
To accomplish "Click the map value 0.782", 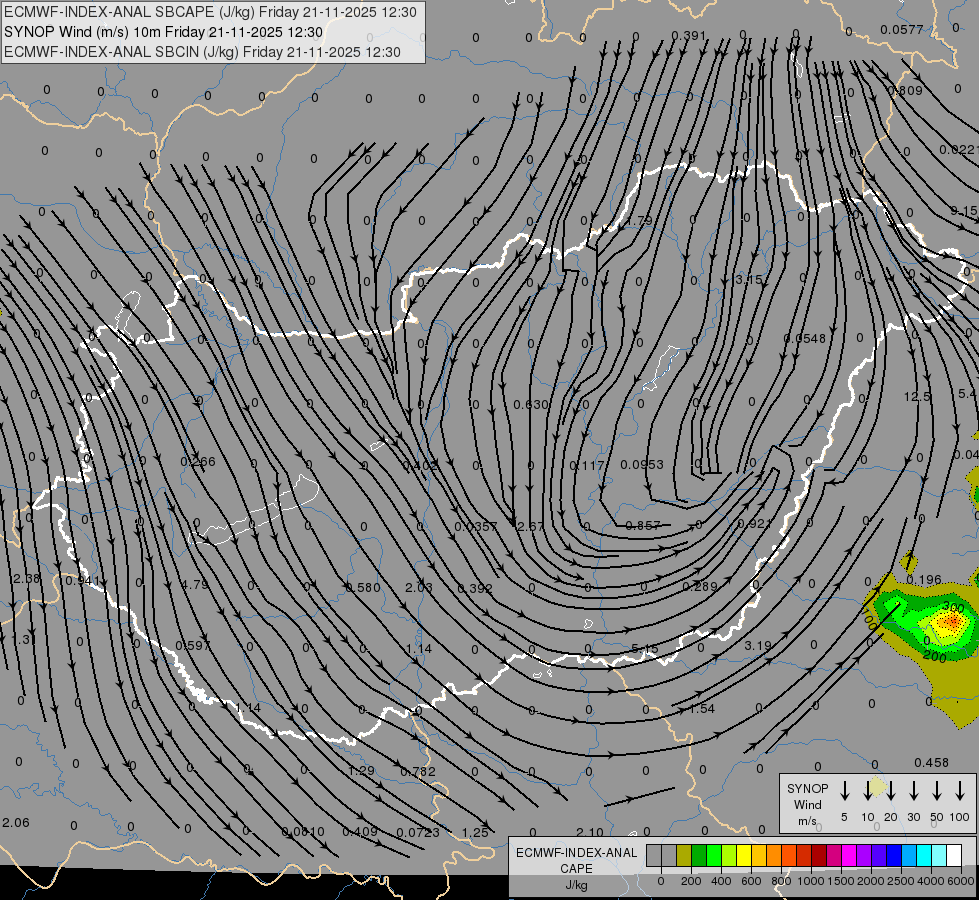I will 418,772.
